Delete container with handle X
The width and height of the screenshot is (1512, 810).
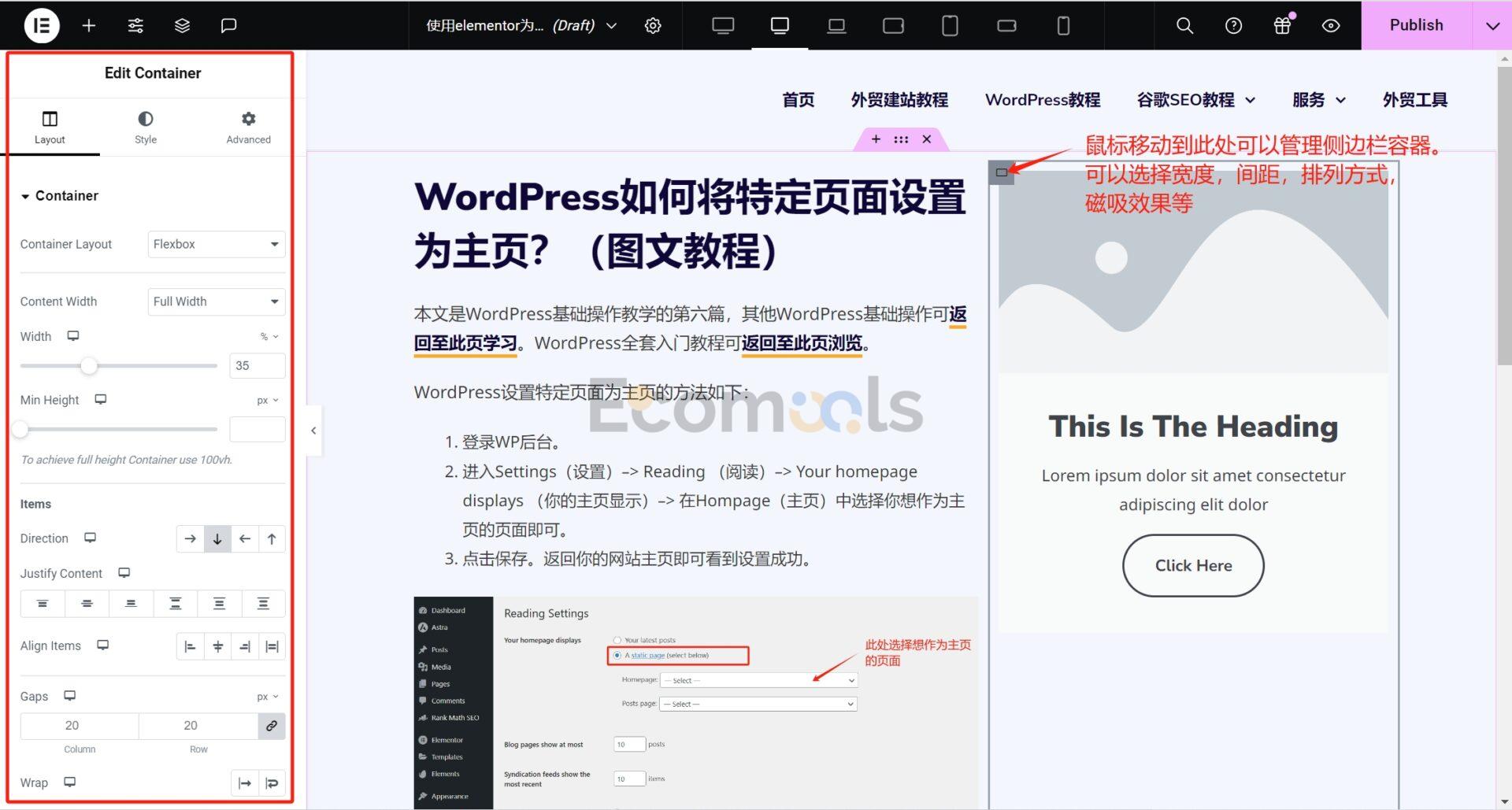pos(927,139)
